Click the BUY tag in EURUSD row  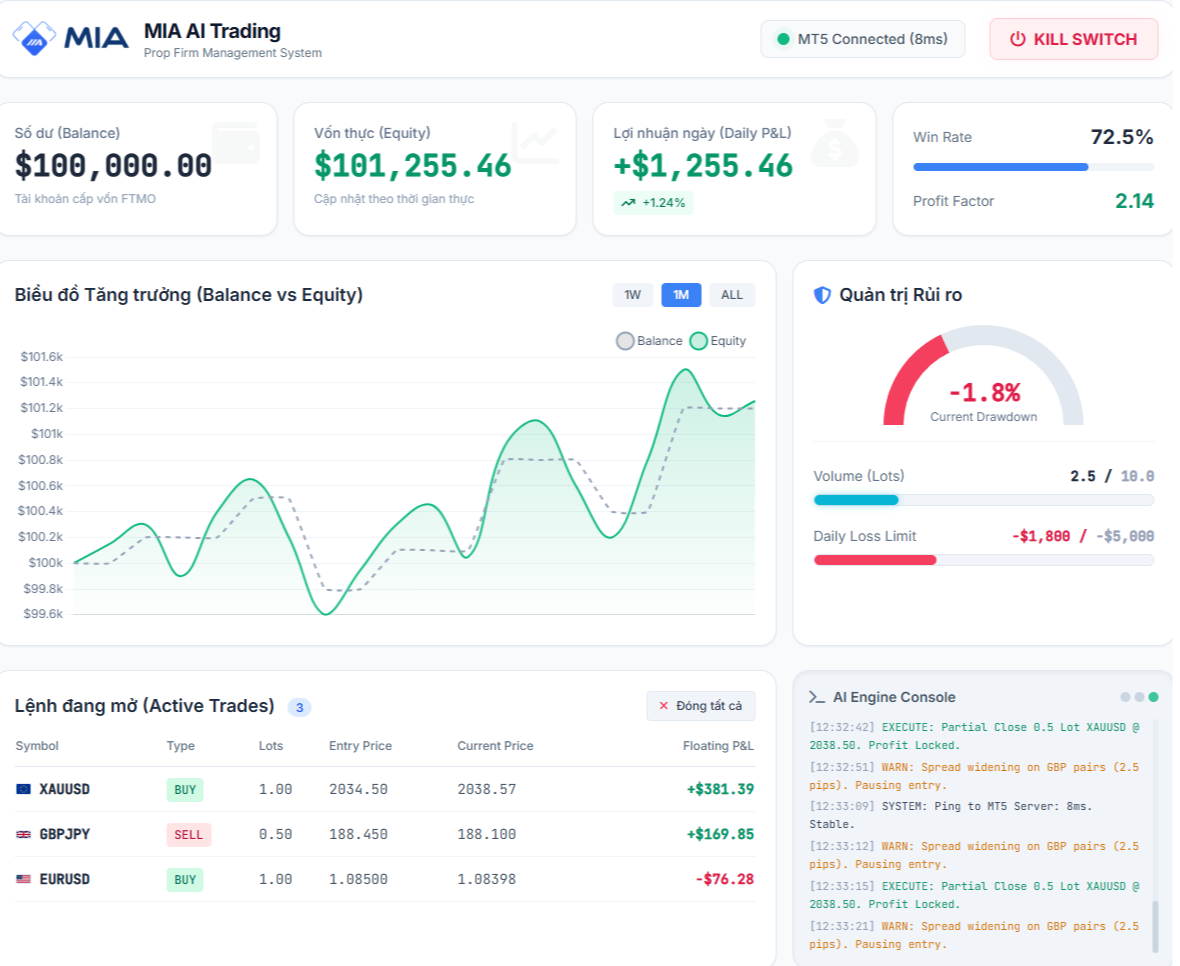[185, 879]
